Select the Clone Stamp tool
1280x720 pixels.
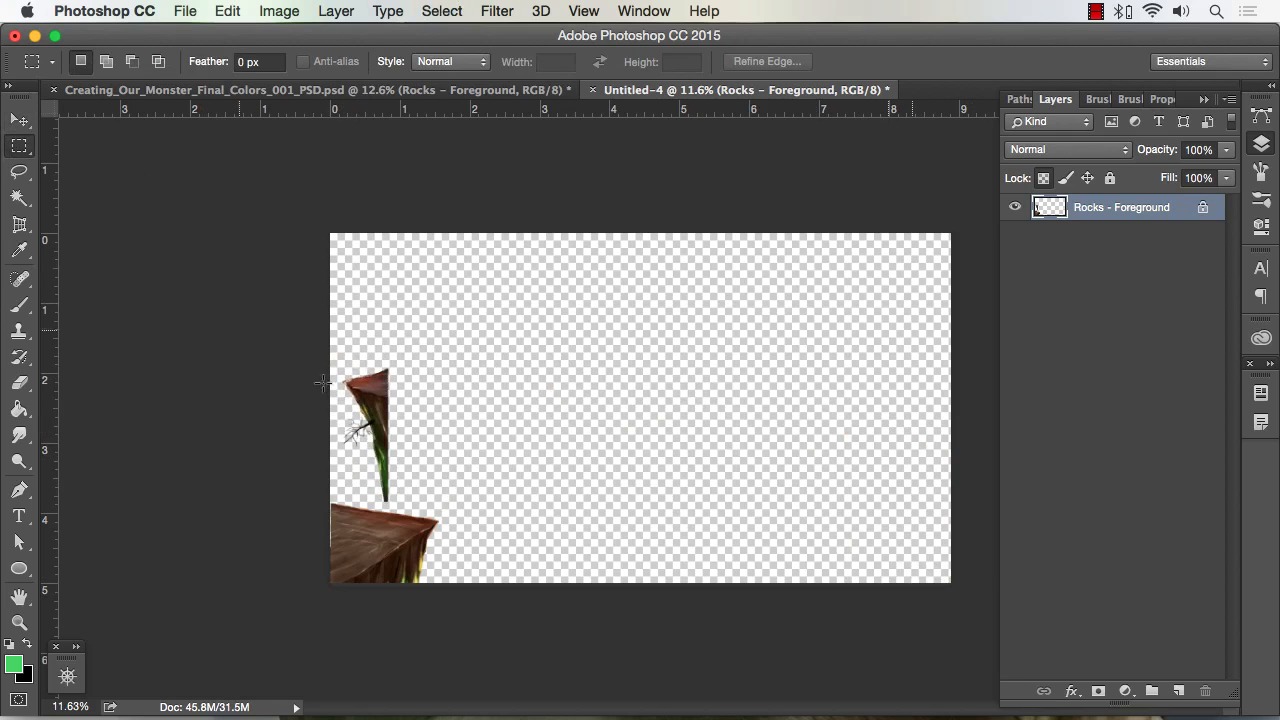click(19, 331)
